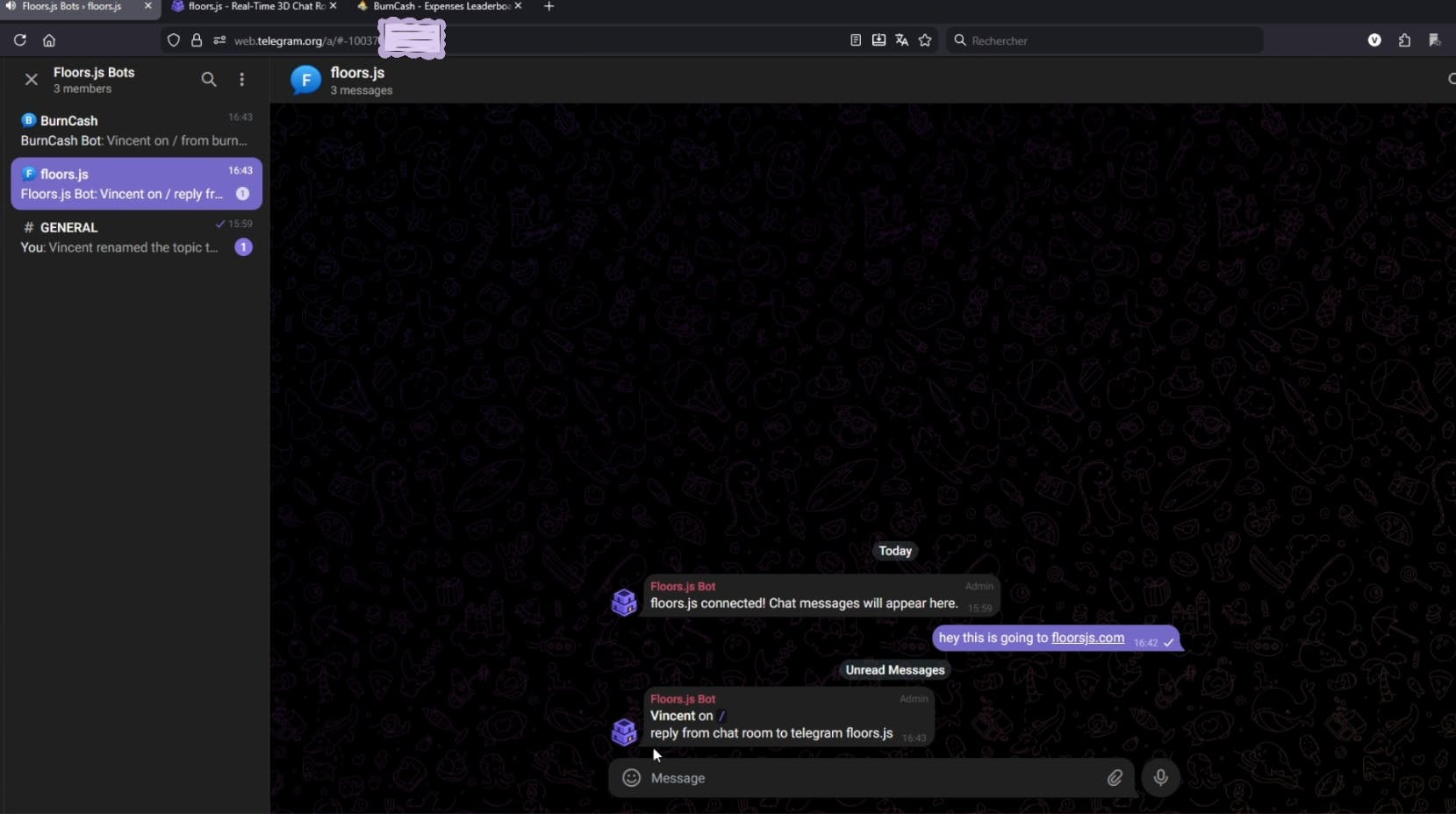This screenshot has height=814, width=1456.
Task: Close the BurnCash Expenses Leaderboard tab
Action: point(518,6)
